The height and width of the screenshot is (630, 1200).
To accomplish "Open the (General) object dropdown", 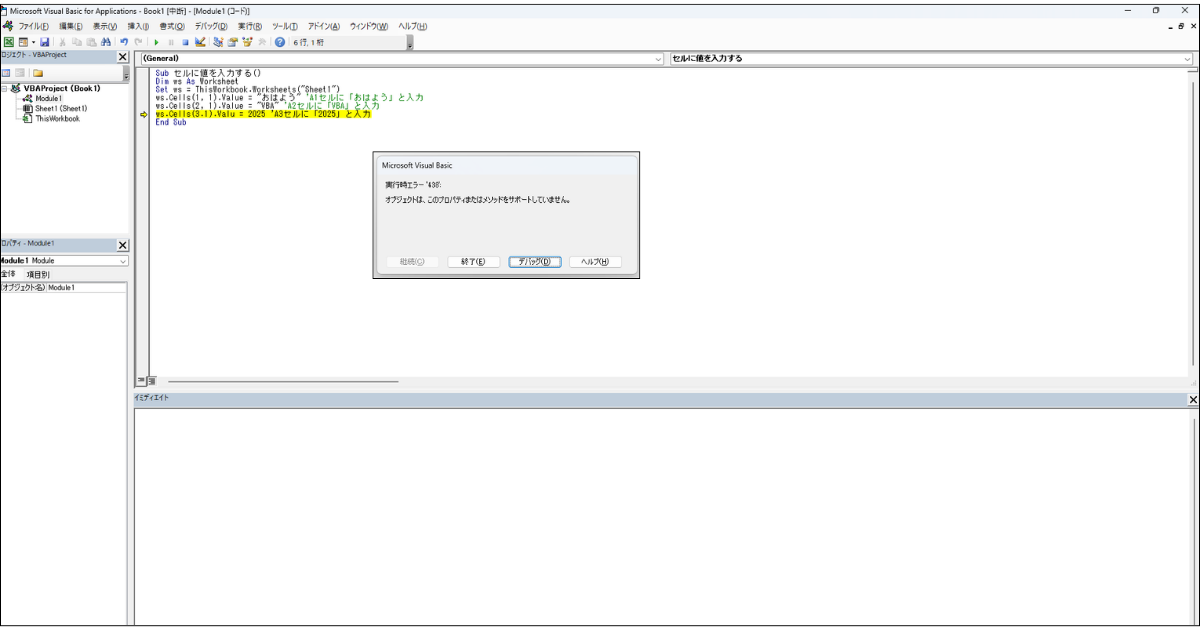I will coord(400,59).
